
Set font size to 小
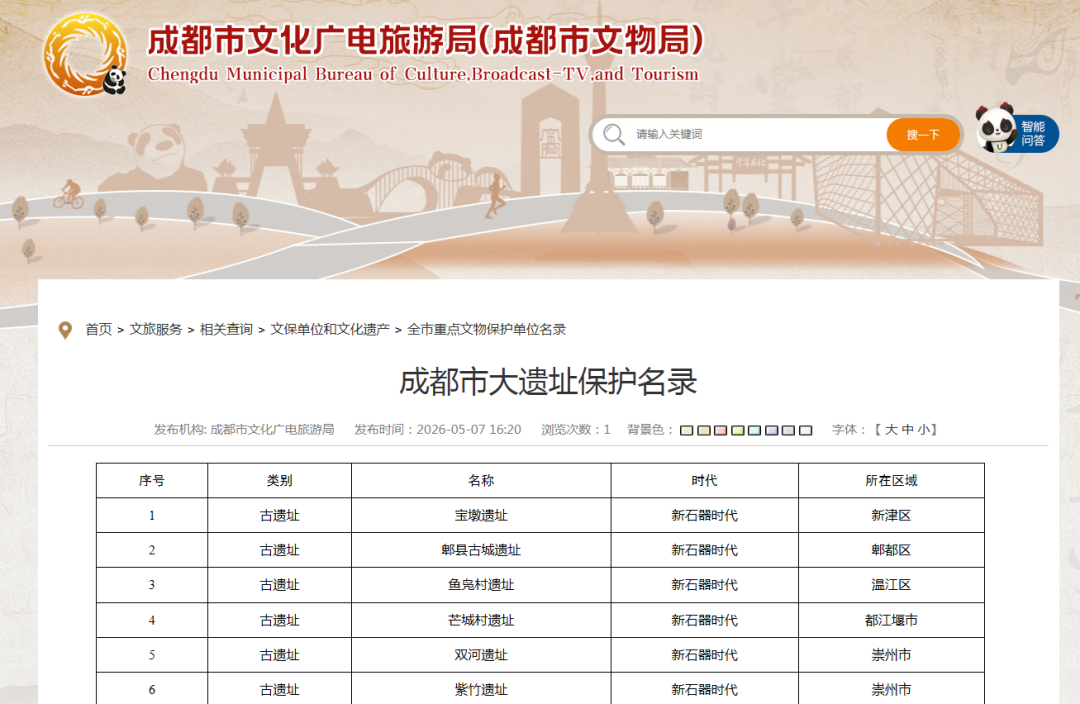(x=924, y=430)
